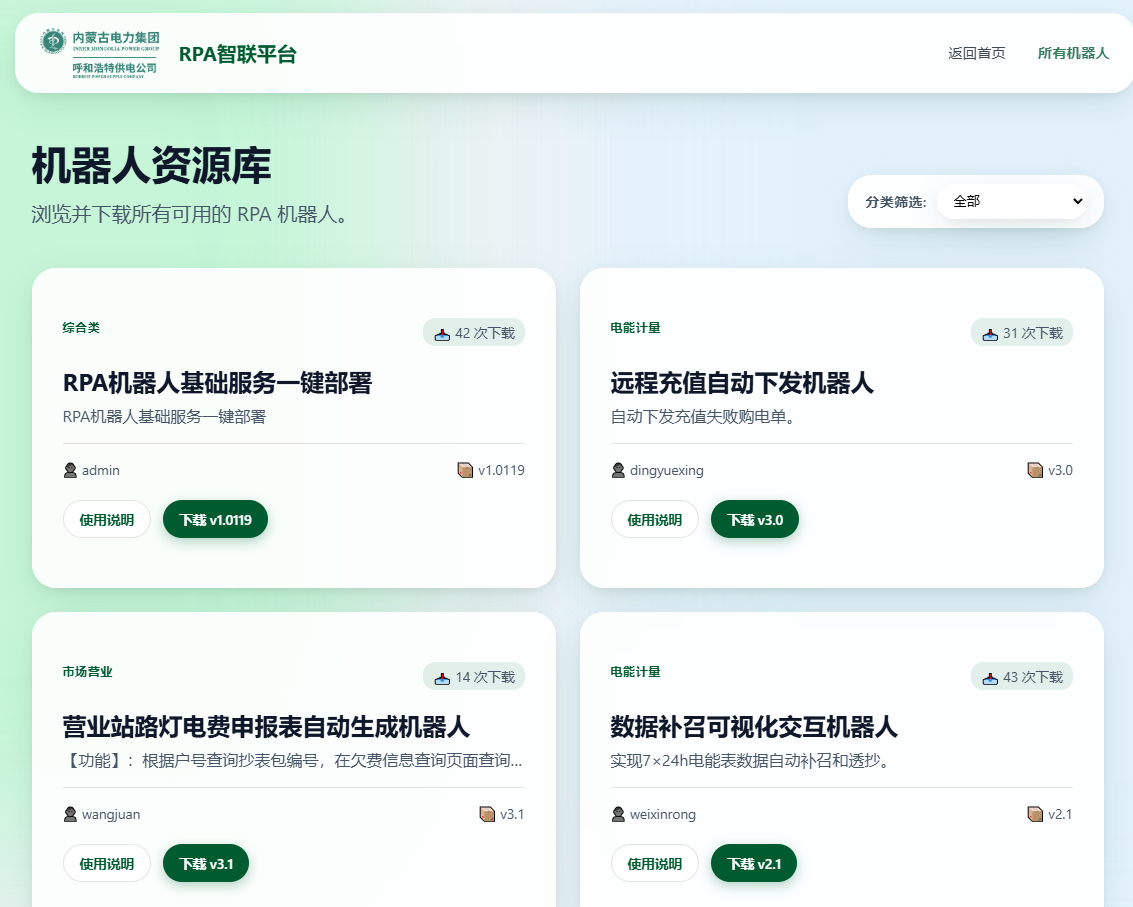
Task: Click the dingyuexing author avatar icon
Action: point(618,471)
